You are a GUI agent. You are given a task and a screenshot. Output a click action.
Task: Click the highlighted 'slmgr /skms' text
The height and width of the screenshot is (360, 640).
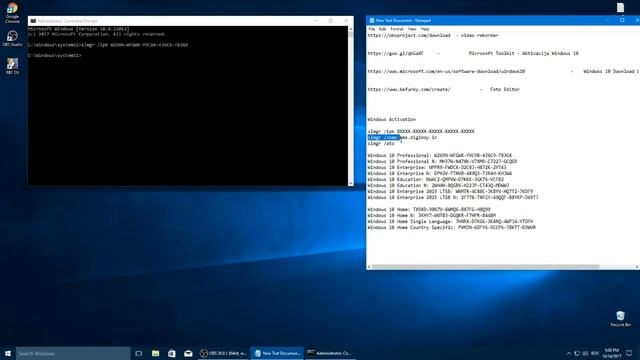pos(383,138)
